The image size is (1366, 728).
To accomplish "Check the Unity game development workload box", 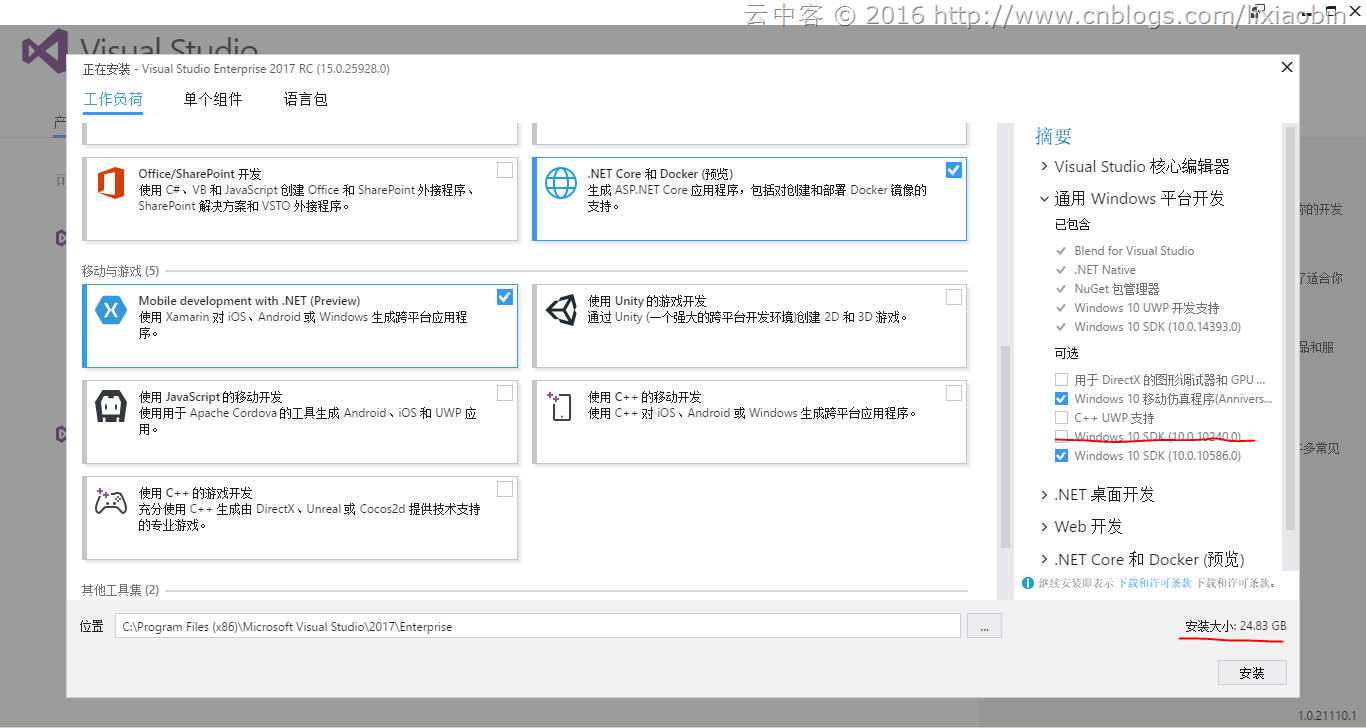I will pyautogui.click(x=954, y=297).
